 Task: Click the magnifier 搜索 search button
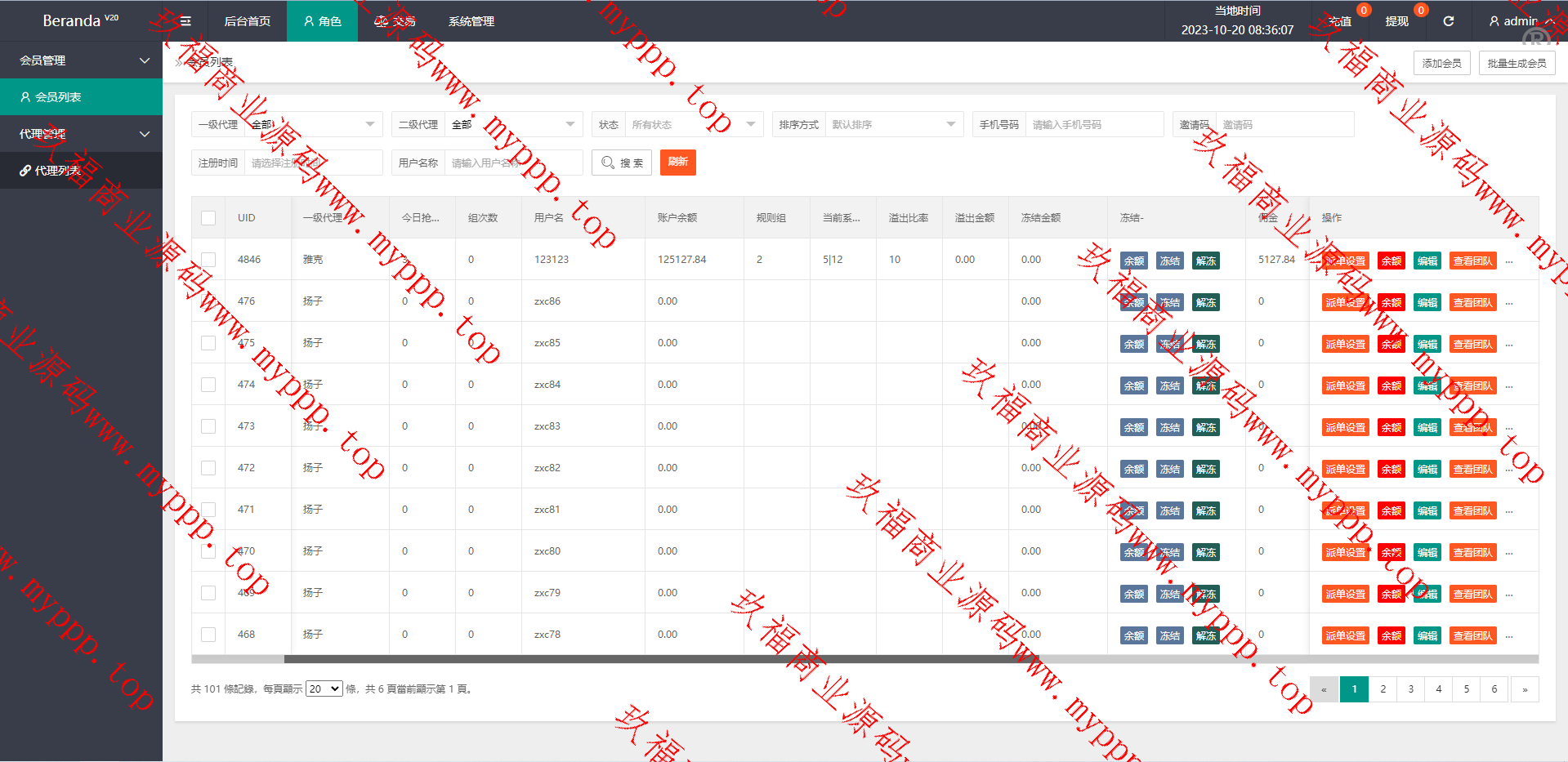coord(622,163)
